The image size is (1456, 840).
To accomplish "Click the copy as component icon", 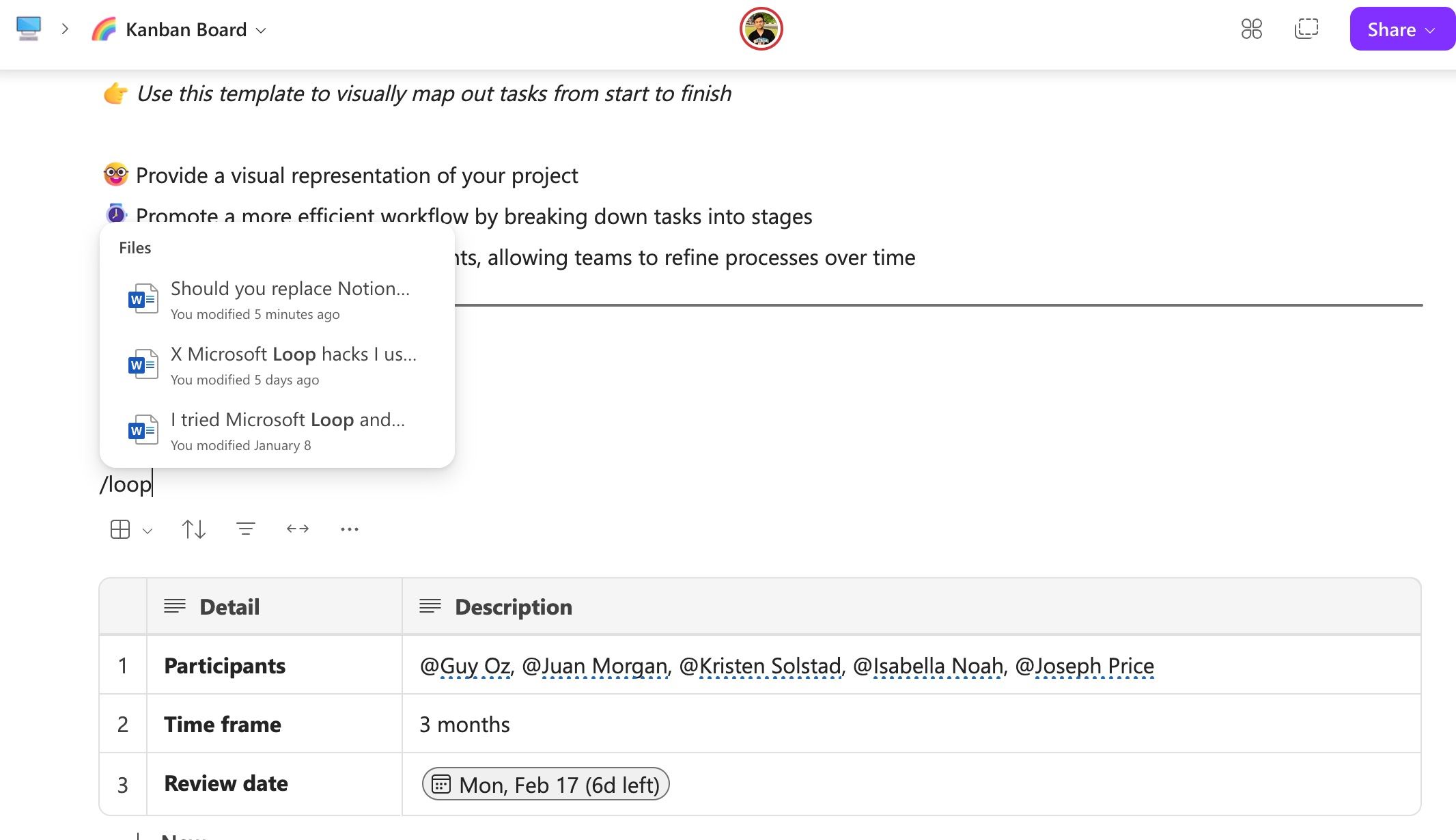I will click(1306, 29).
